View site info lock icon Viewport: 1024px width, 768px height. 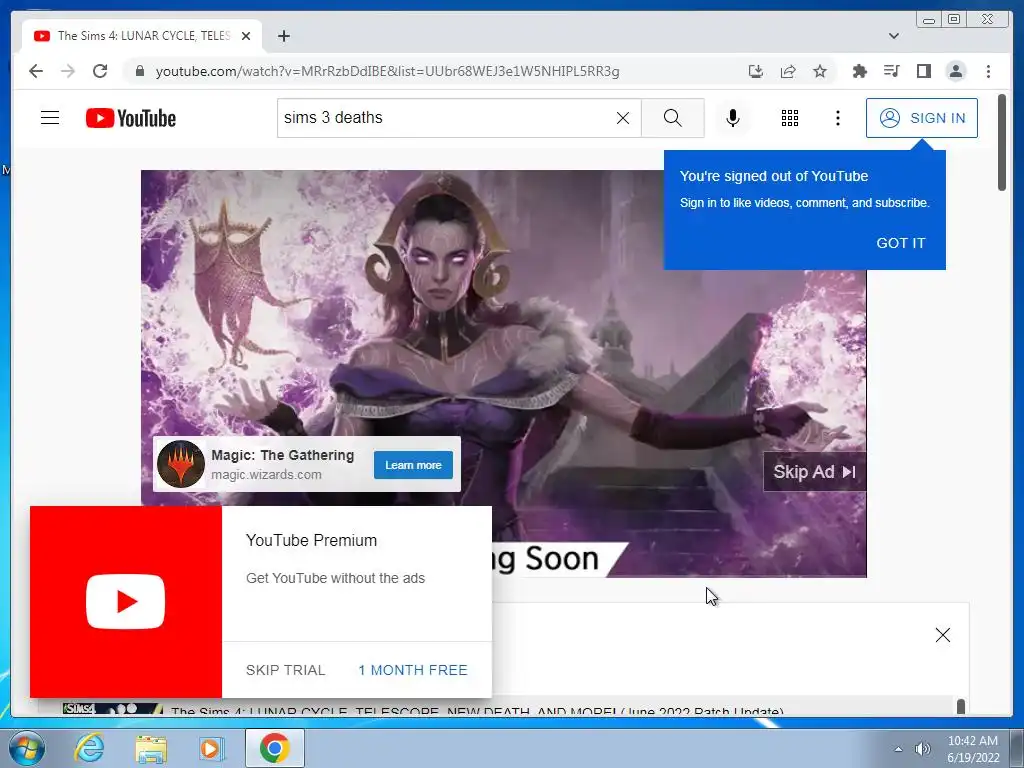[139, 71]
